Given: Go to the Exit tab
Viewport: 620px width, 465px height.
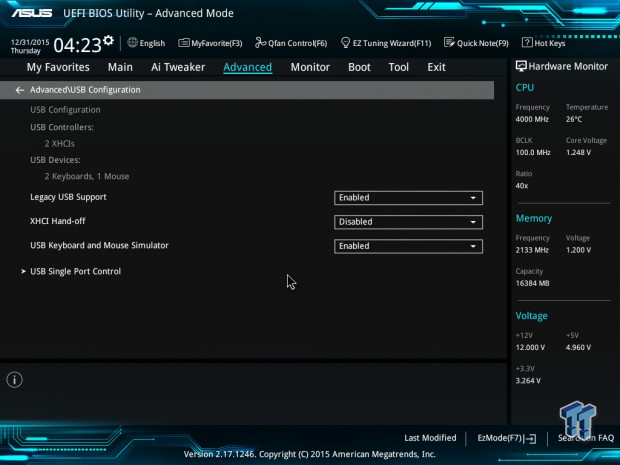Looking at the screenshot, I should coord(436,67).
